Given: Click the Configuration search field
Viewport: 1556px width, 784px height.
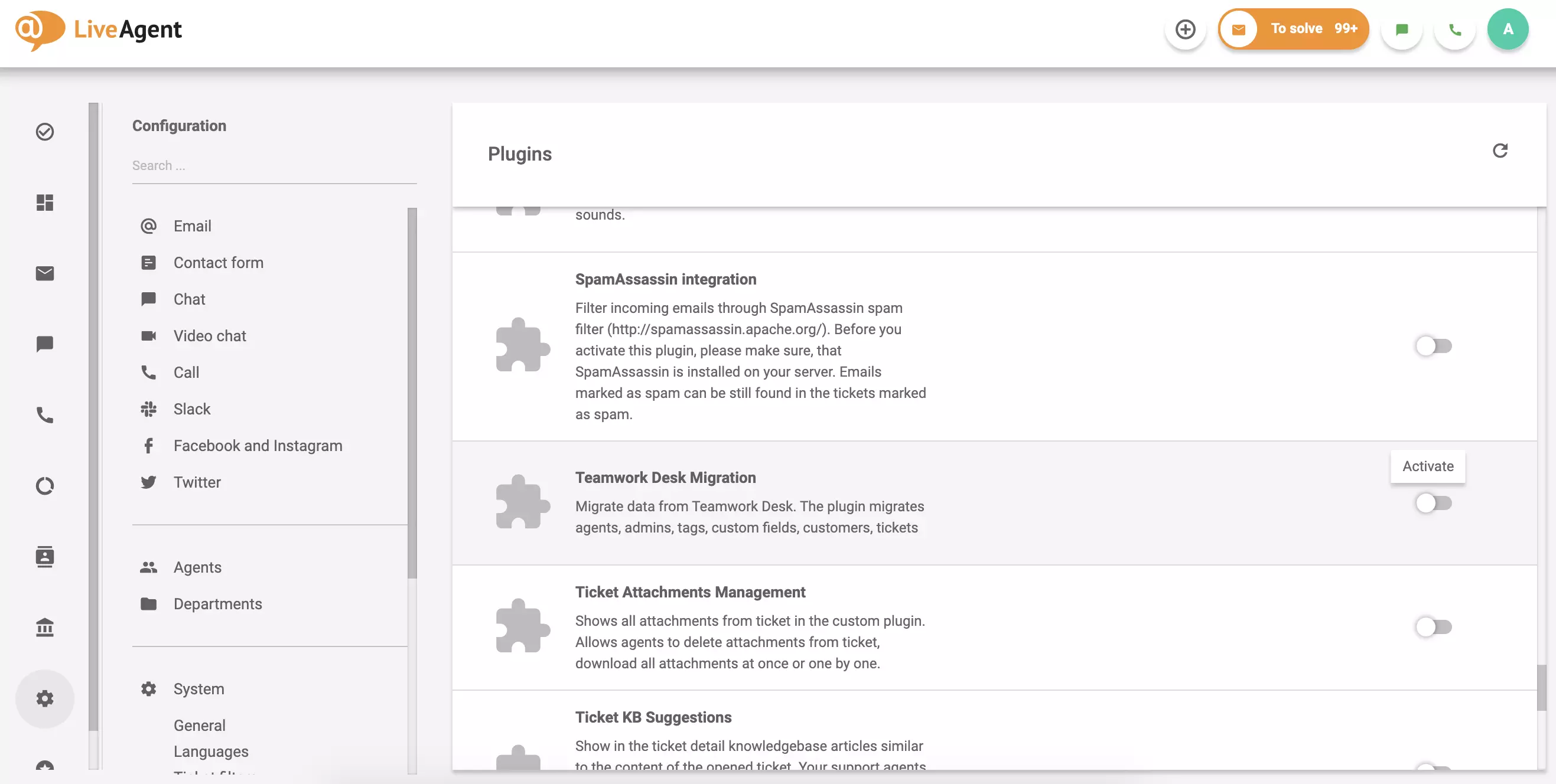Looking at the screenshot, I should [x=274, y=165].
